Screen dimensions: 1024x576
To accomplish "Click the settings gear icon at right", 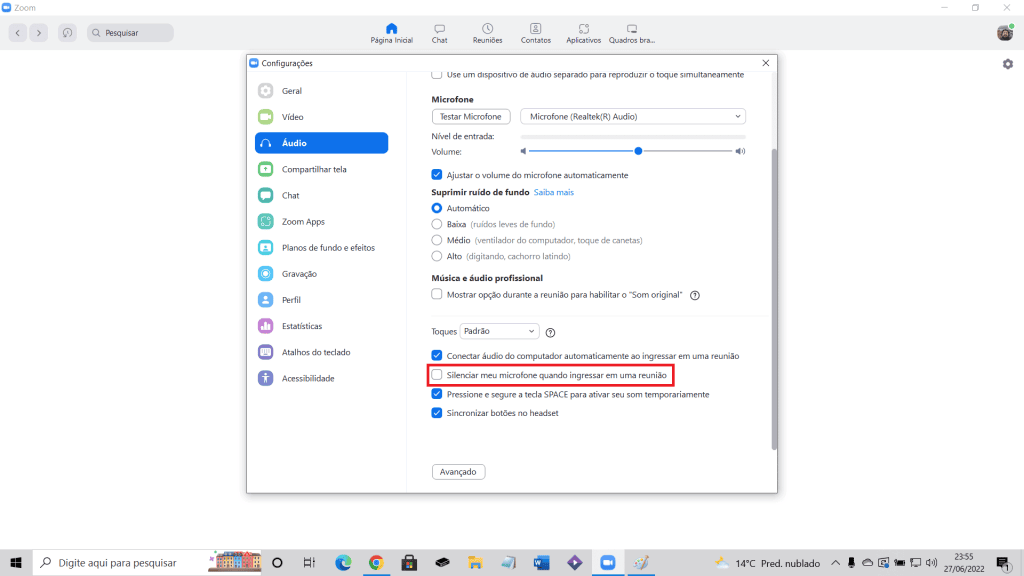I will pos(1007,64).
